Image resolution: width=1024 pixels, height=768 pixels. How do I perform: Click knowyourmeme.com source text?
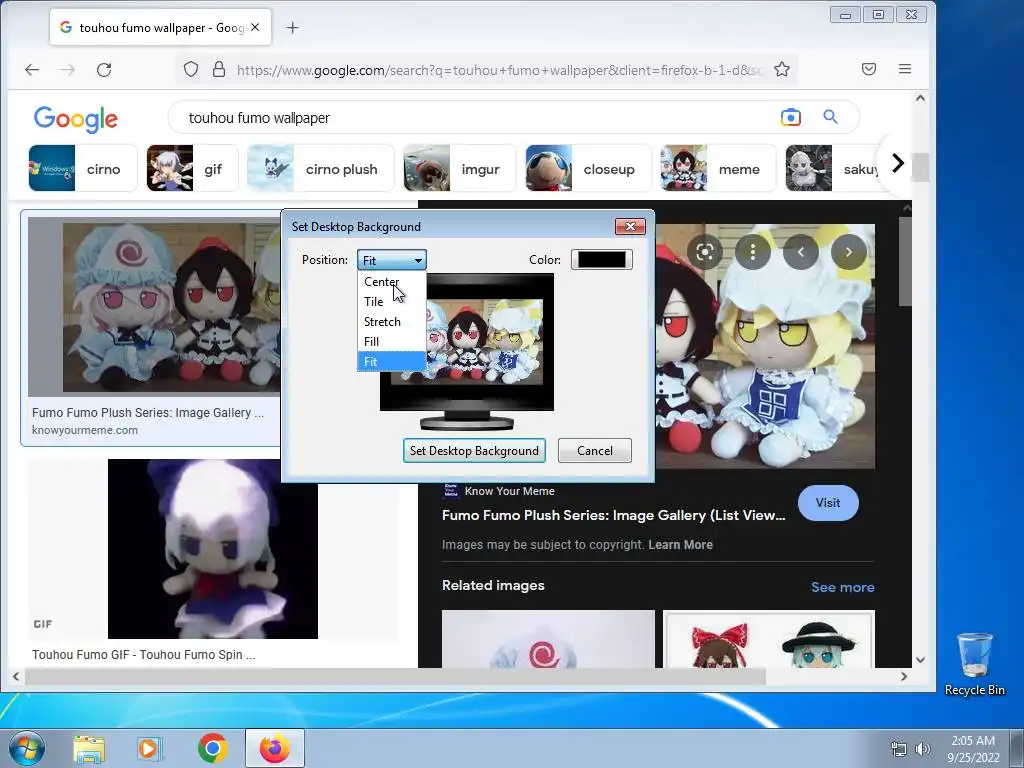[x=85, y=430]
